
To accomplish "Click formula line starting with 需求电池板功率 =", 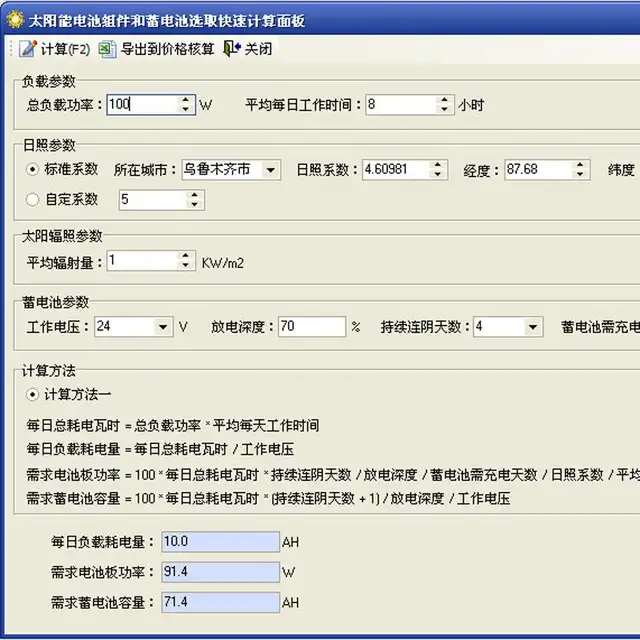I will point(333,475).
